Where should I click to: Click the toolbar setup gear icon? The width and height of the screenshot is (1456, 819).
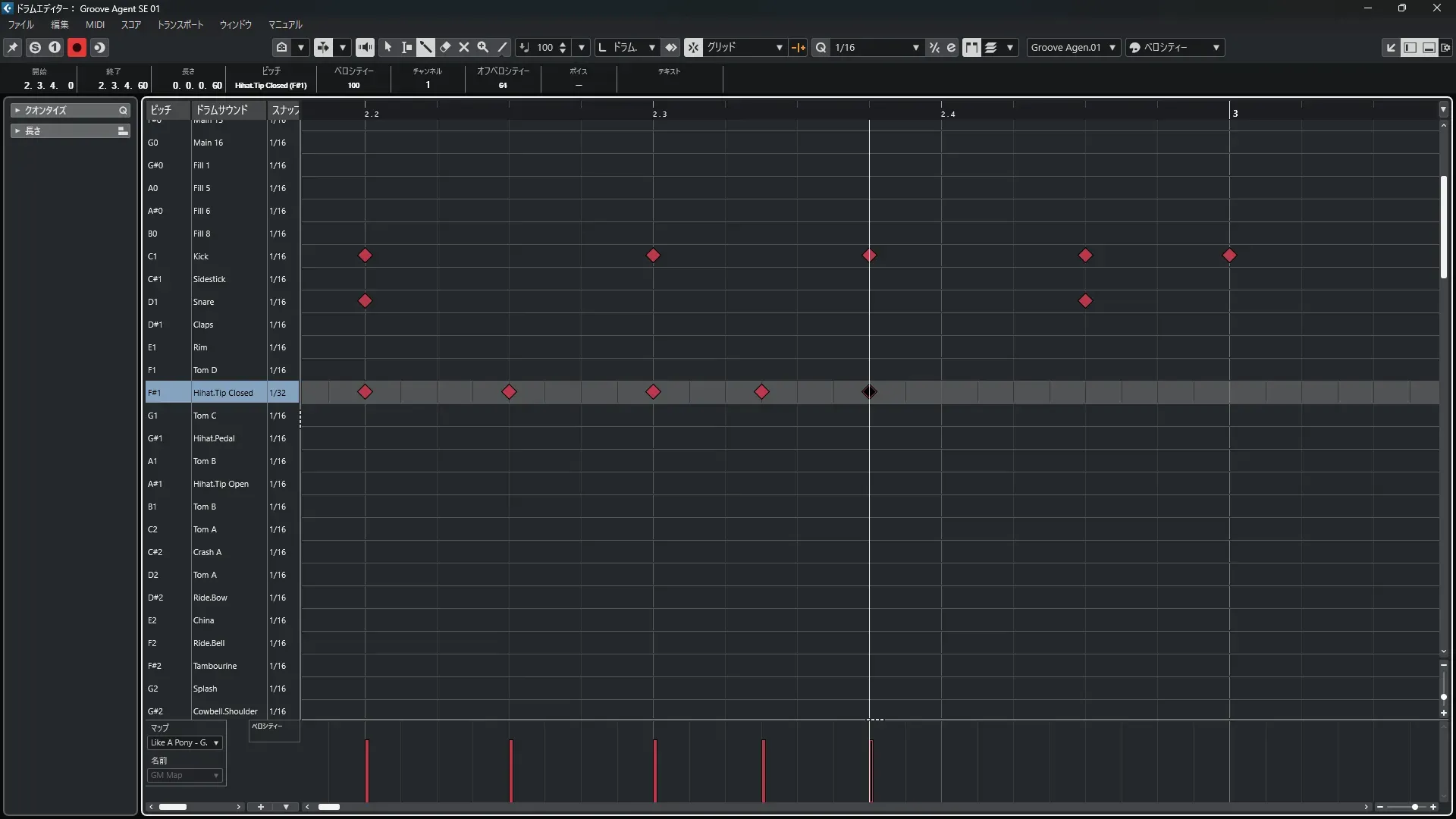point(1445,47)
